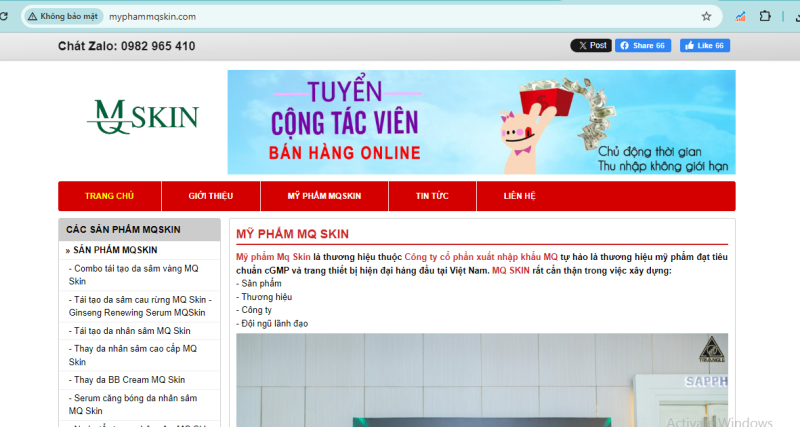This screenshot has width=800, height=427.
Task: Select the 'MỸ PHẨM MQ SKIN' heading
Action: [x=292, y=234]
